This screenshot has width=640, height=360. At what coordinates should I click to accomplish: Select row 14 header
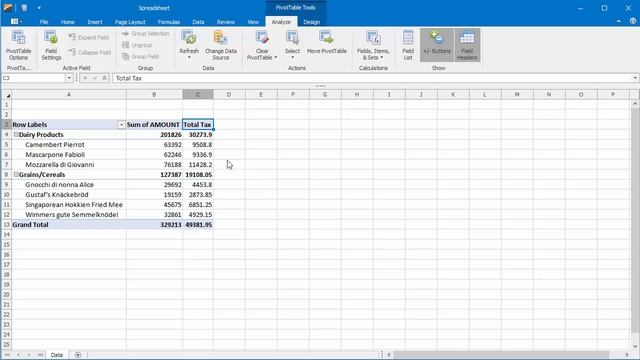(6, 234)
